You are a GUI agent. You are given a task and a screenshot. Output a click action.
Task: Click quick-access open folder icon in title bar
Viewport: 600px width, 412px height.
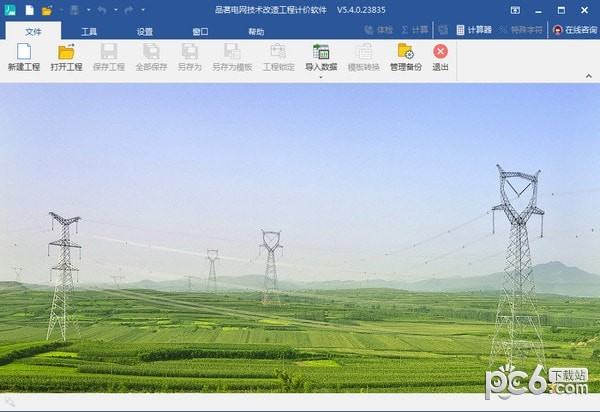(x=47, y=10)
